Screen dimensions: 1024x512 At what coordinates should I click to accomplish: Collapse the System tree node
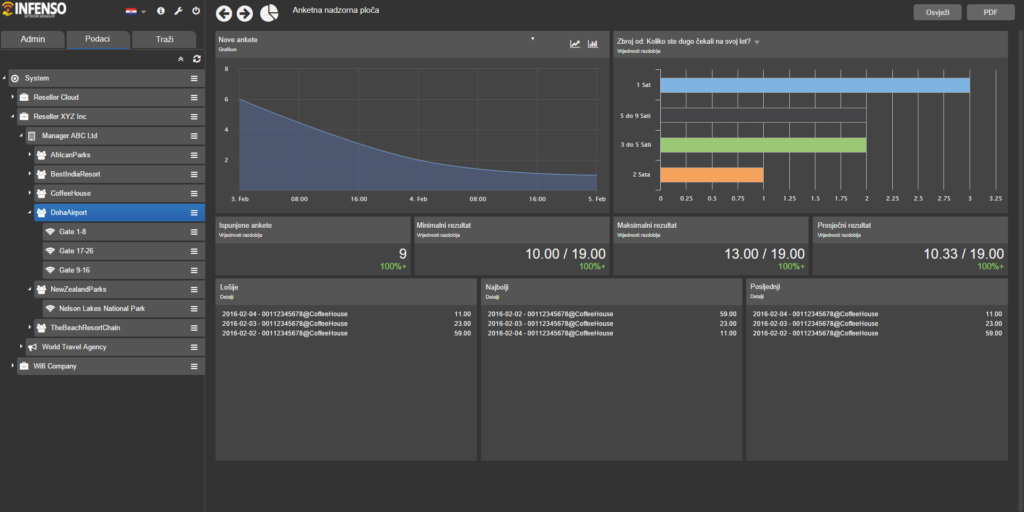pos(5,78)
